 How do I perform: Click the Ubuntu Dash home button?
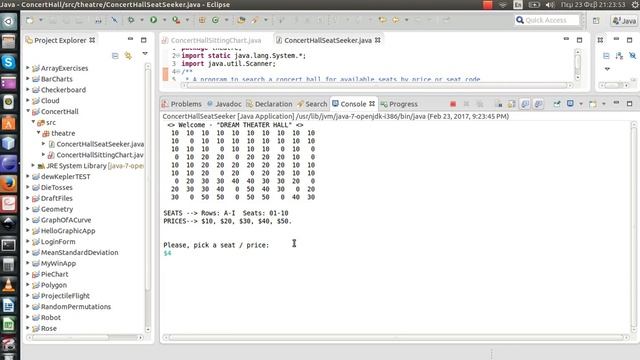click(x=9, y=21)
